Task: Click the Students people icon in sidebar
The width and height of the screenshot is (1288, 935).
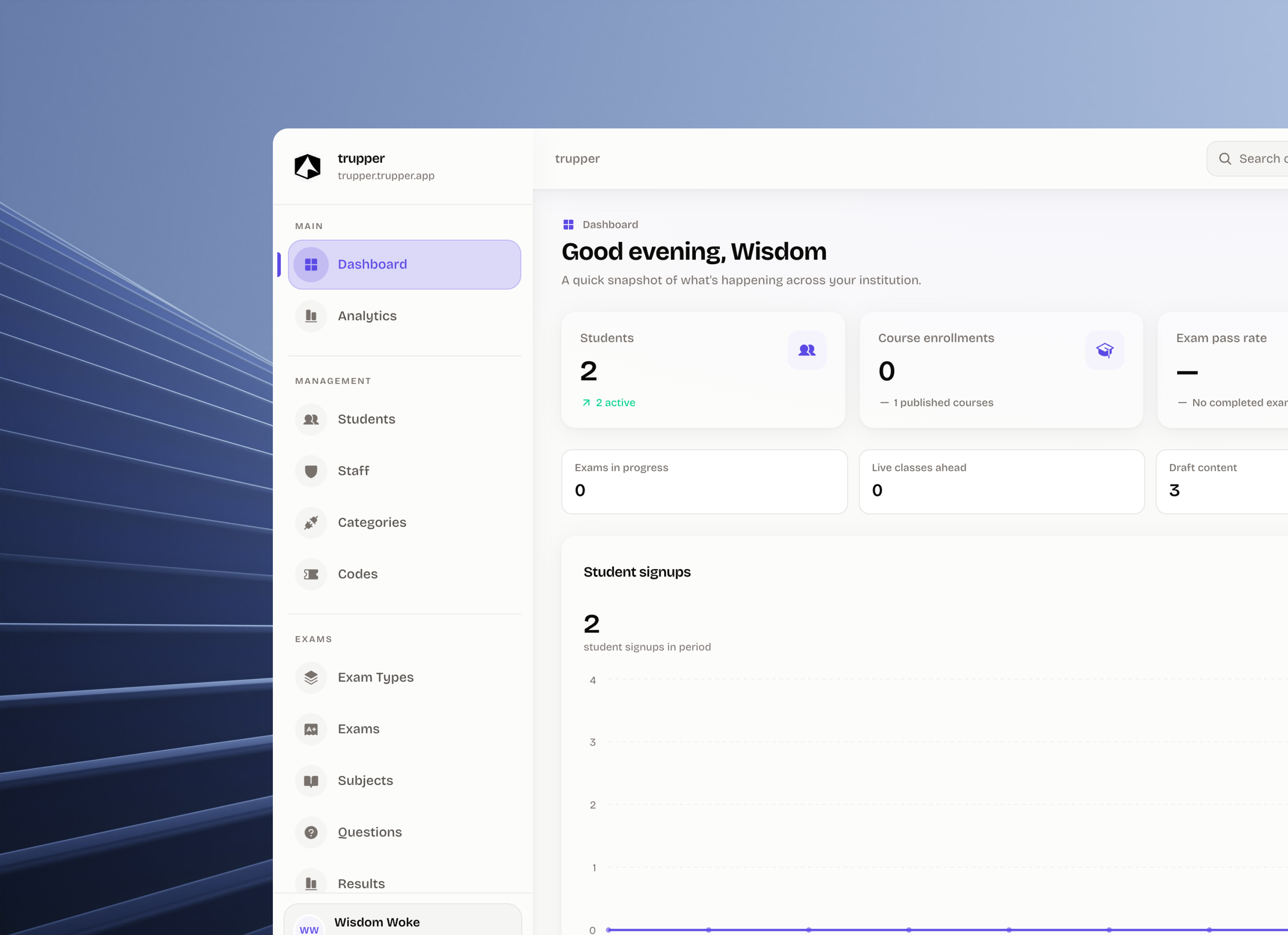Action: click(311, 419)
